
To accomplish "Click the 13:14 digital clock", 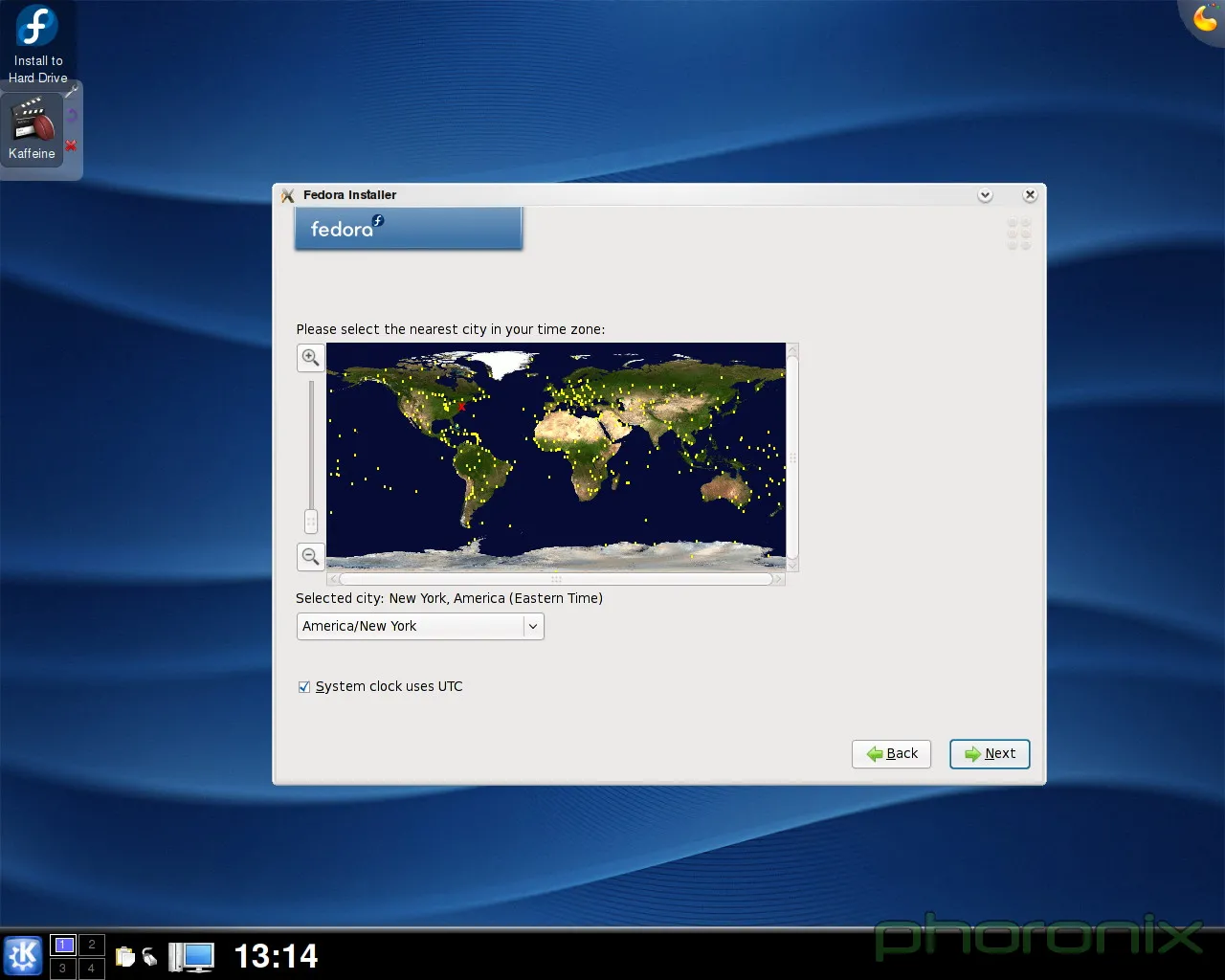I will pos(276,956).
